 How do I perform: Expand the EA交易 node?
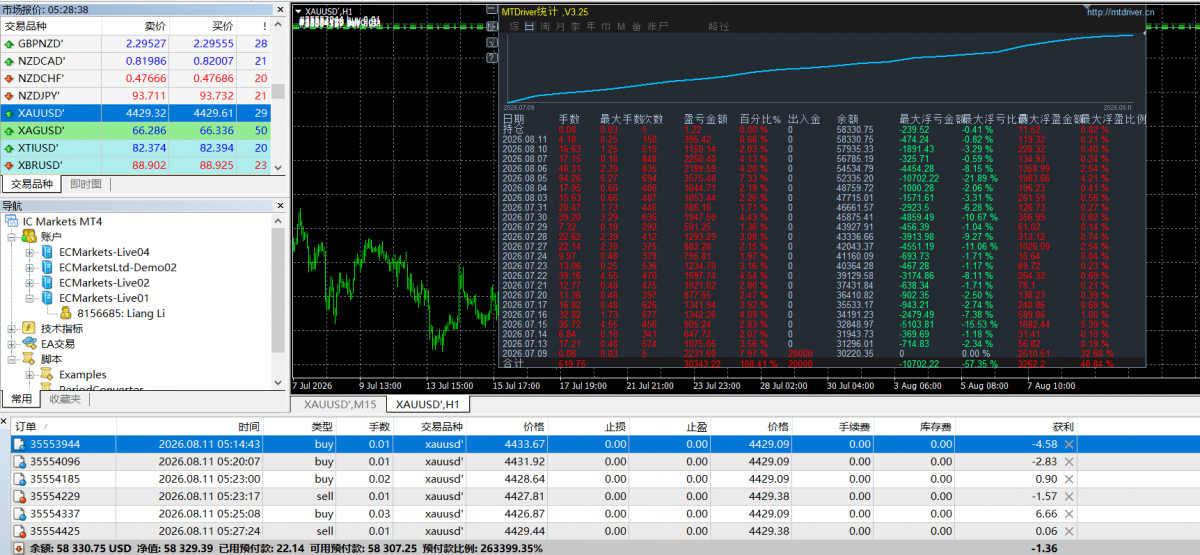[12, 344]
